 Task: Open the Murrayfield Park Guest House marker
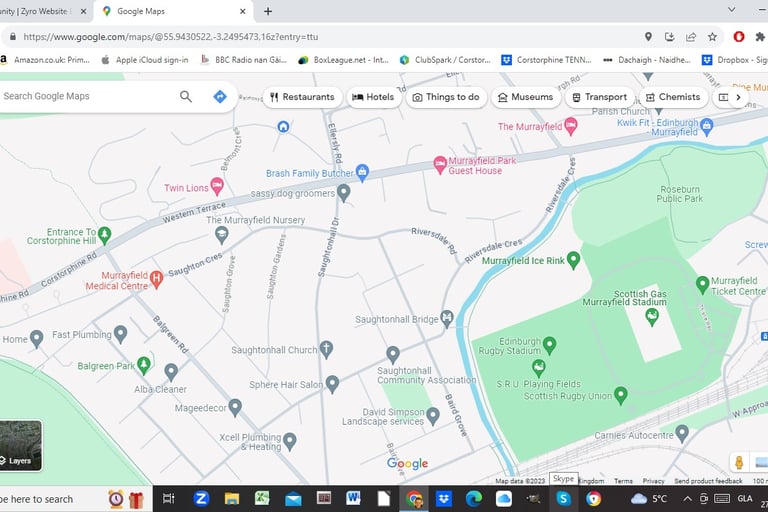coord(440,165)
